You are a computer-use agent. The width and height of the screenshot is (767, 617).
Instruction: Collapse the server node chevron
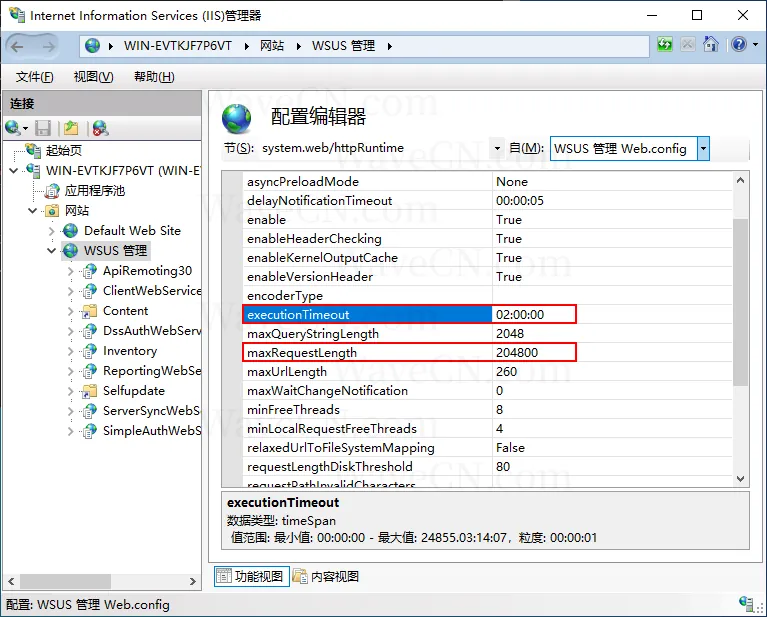(14, 171)
